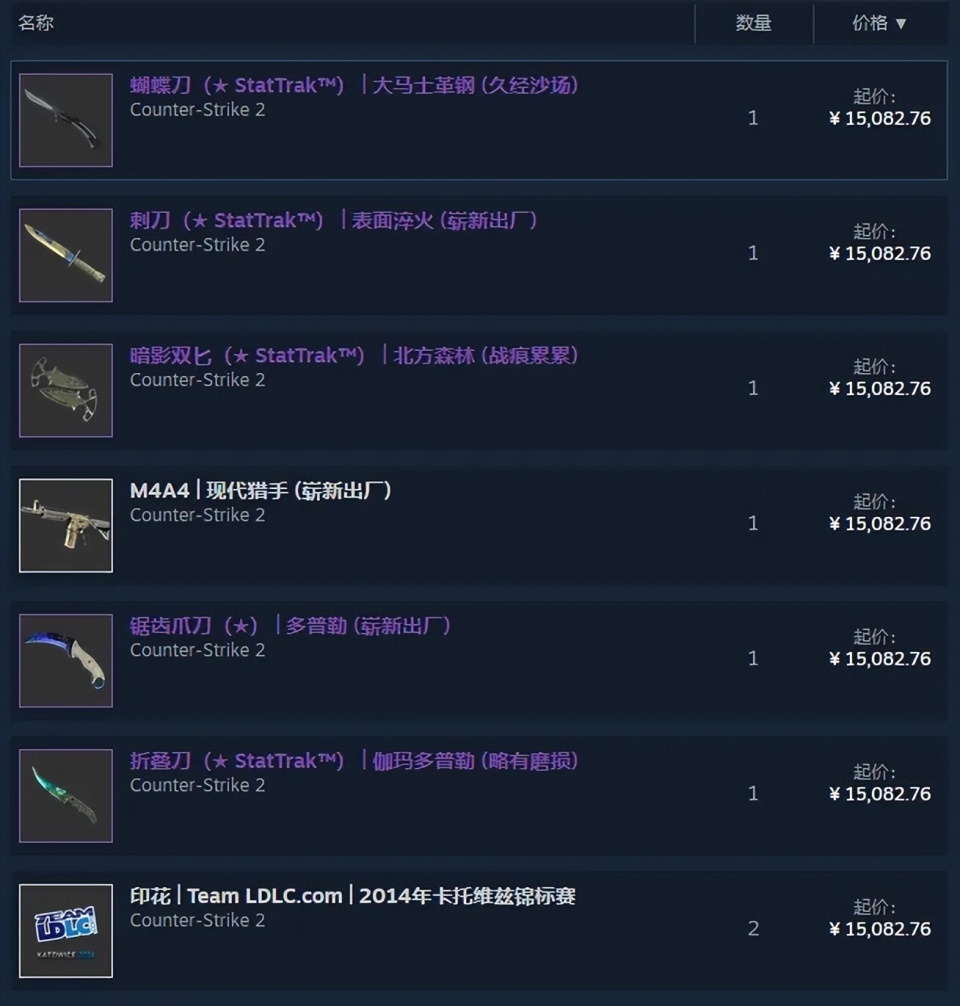
Task: Open the butterfly knife Damascus Steel thumbnail
Action: click(x=66, y=120)
